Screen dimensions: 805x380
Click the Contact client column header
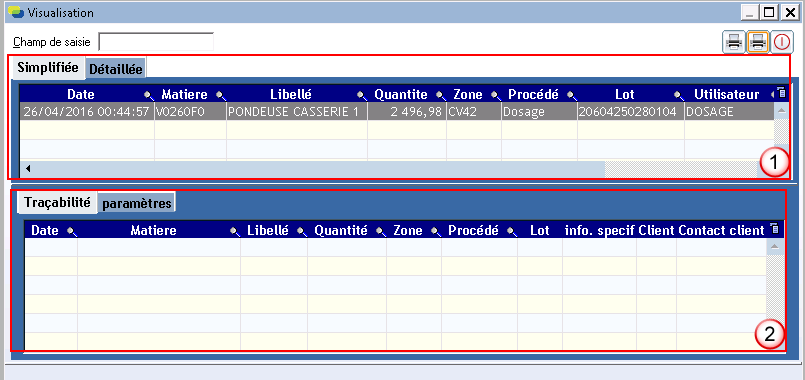pyautogui.click(x=721, y=231)
